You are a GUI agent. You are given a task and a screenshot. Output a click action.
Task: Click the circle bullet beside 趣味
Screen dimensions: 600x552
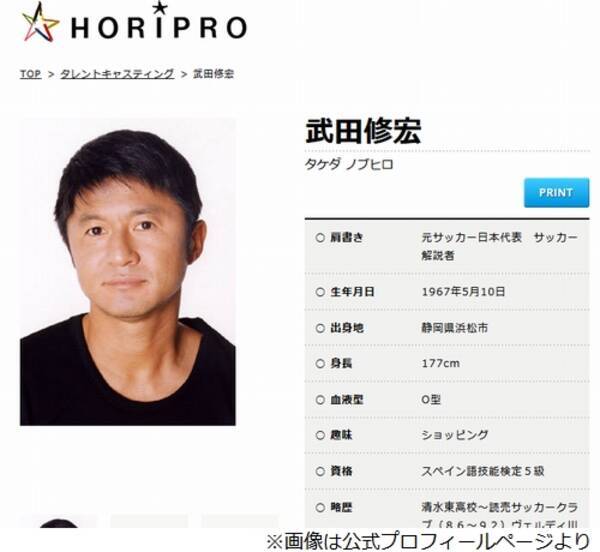320,435
